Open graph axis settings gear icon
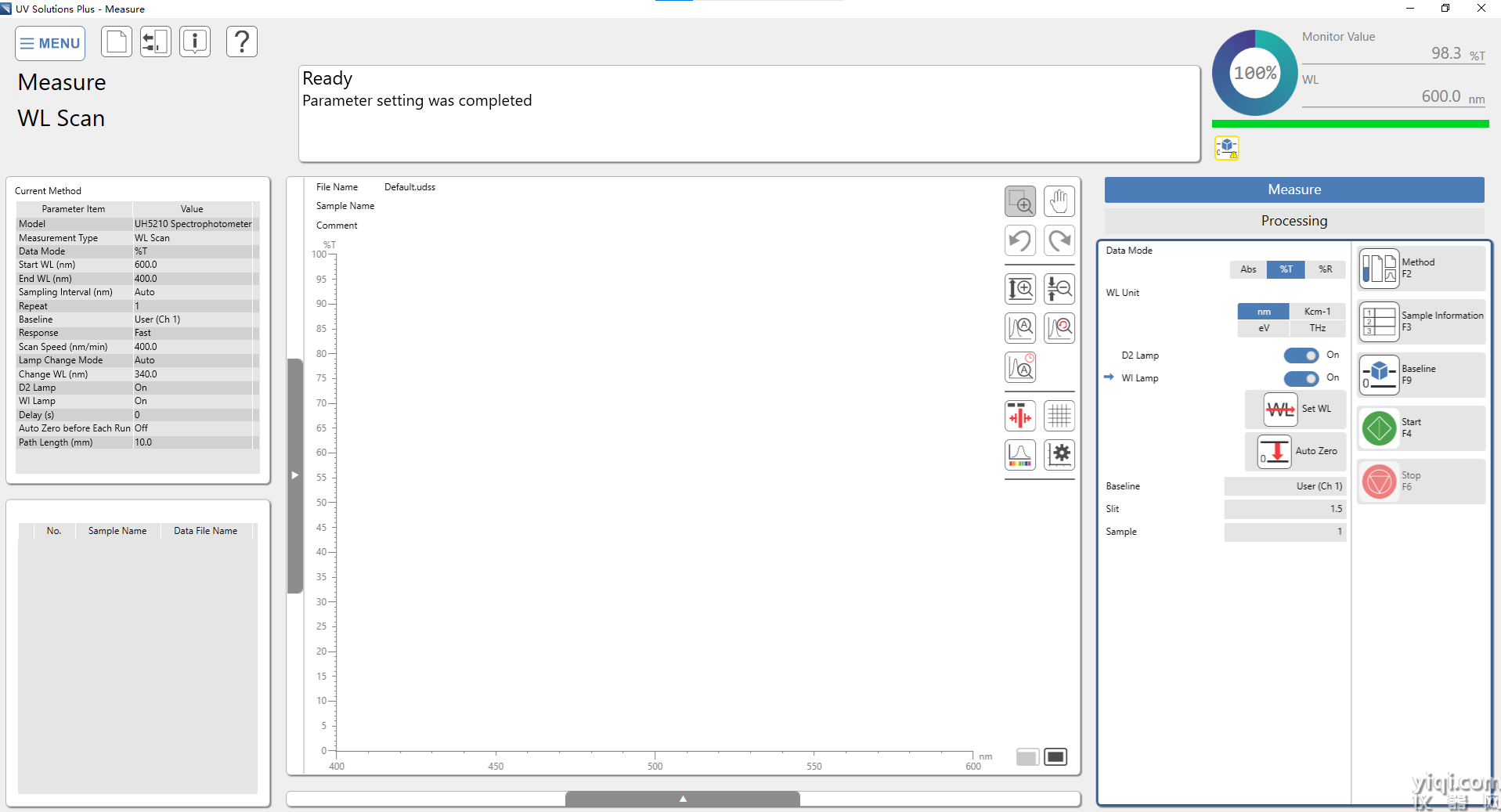Viewport: 1501px width, 812px height. tap(1059, 455)
